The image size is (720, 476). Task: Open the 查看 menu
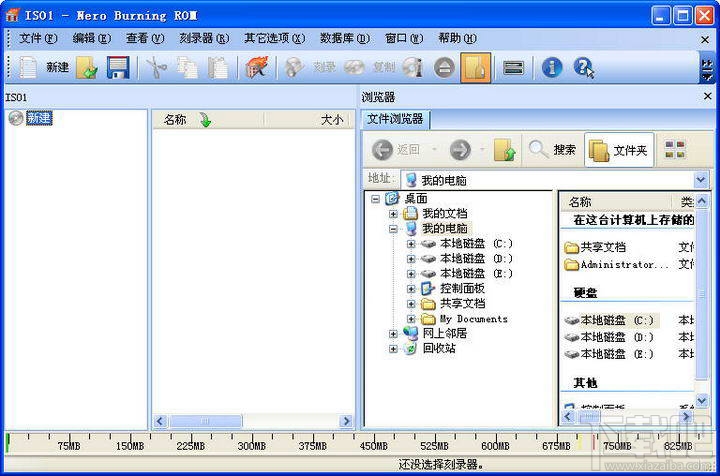point(145,38)
